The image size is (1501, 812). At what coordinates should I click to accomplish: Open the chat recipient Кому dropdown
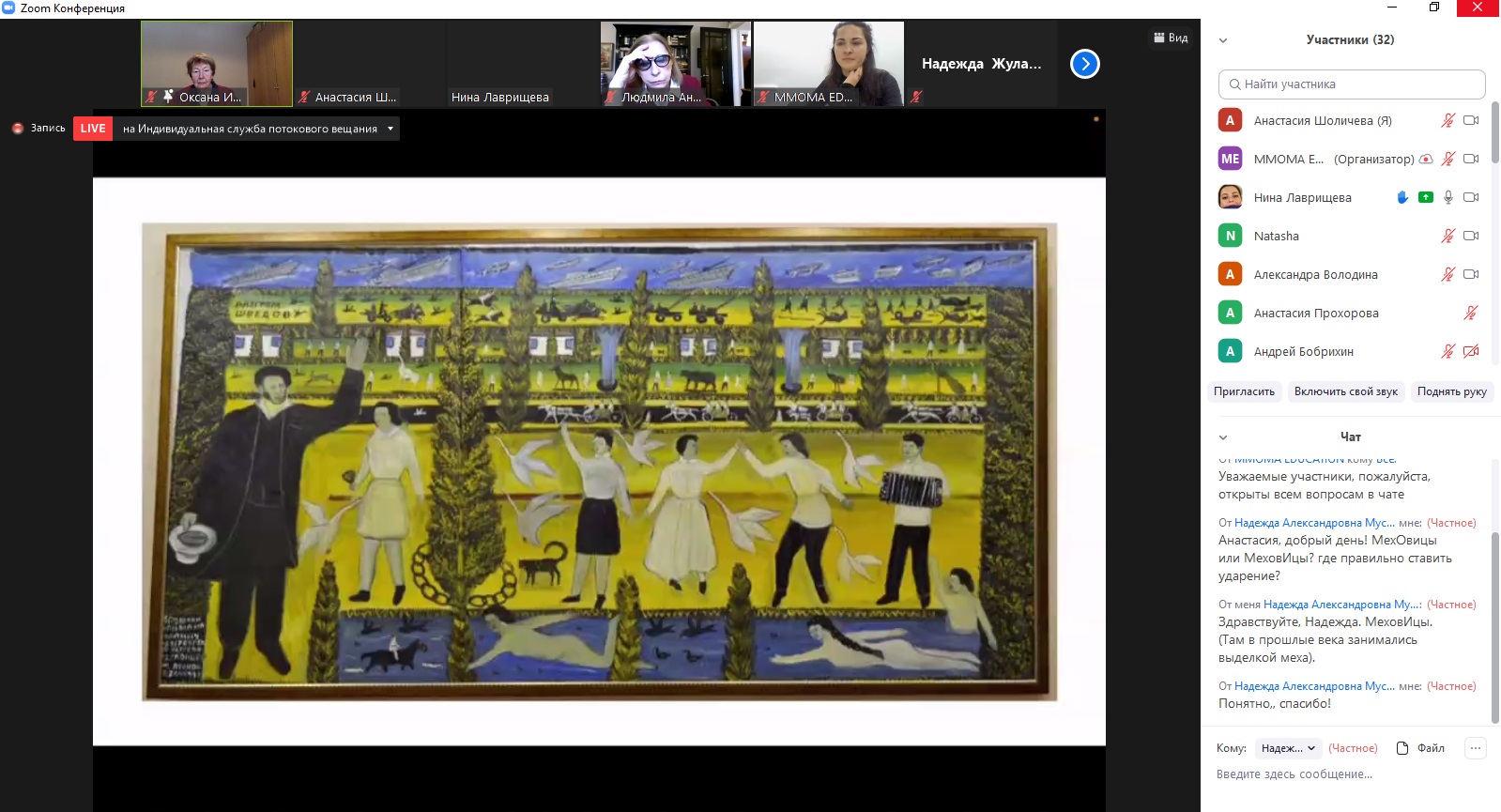pos(1287,748)
